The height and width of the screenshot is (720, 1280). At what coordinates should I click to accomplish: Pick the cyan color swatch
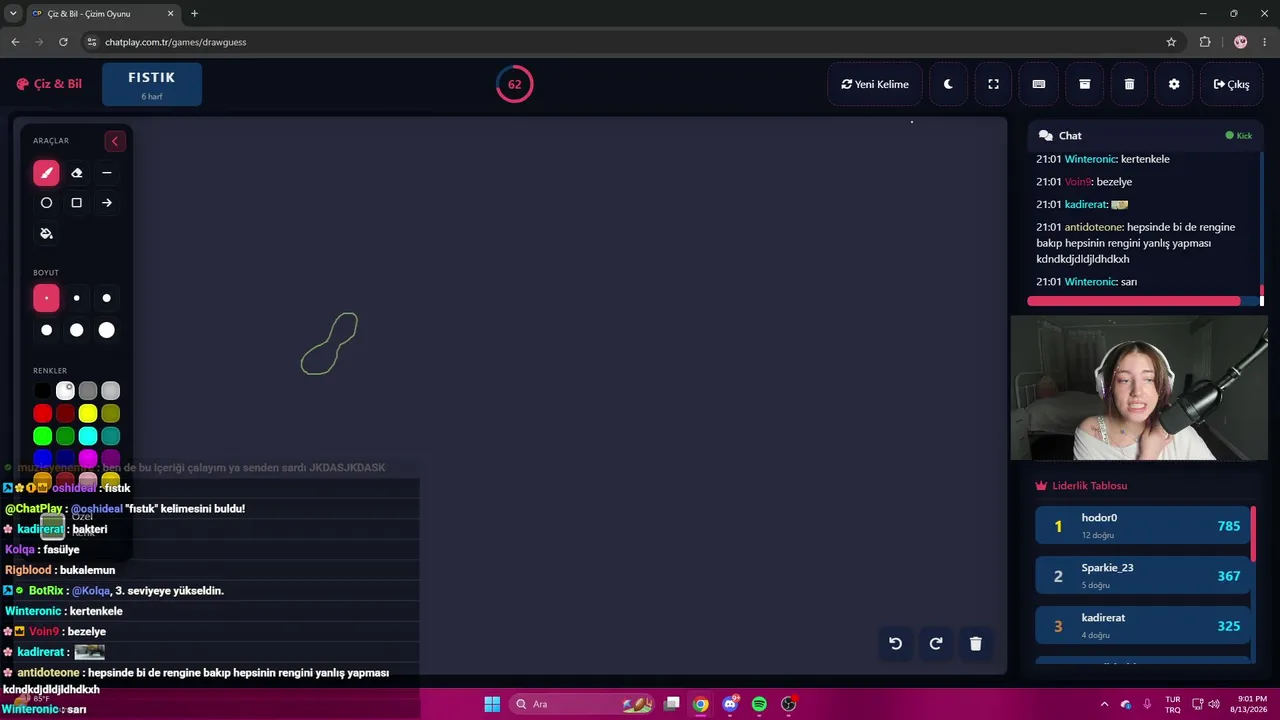(x=88, y=436)
